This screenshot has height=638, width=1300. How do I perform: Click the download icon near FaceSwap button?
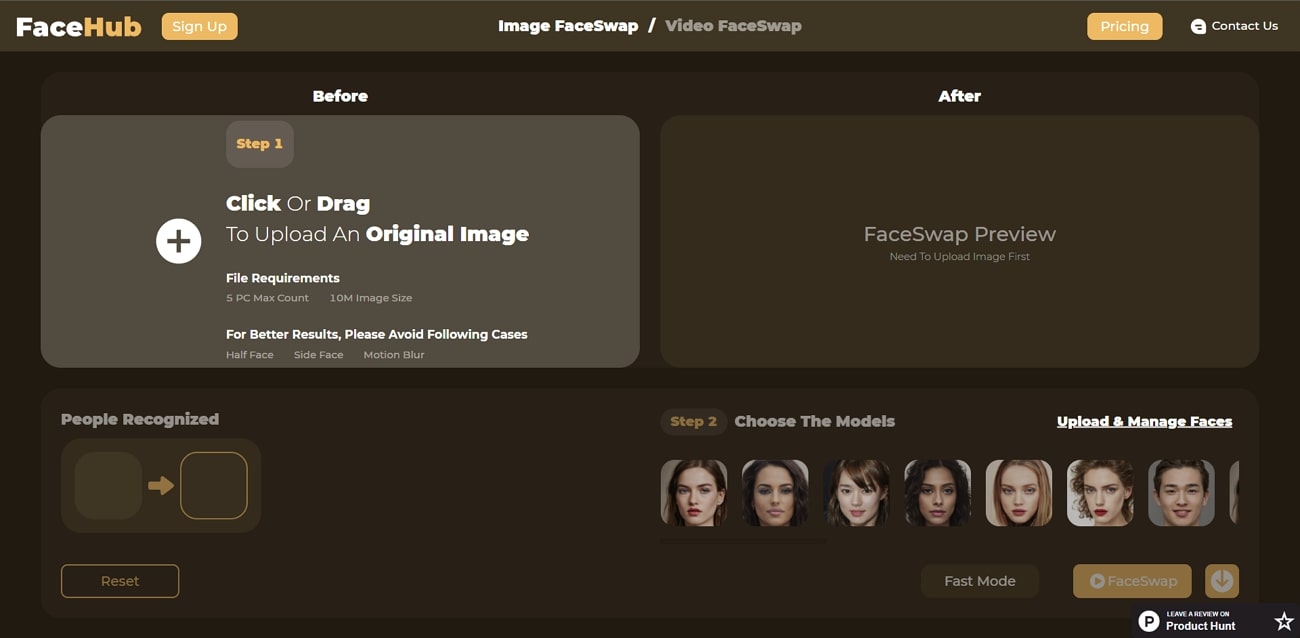(1222, 581)
